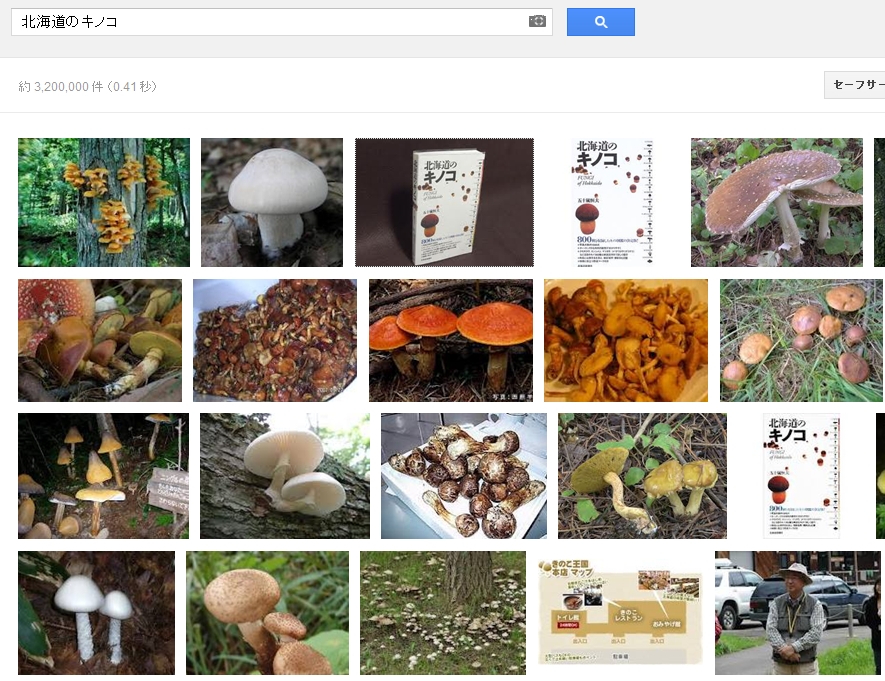Click the search box containing 北海道のキノコ

(268, 21)
